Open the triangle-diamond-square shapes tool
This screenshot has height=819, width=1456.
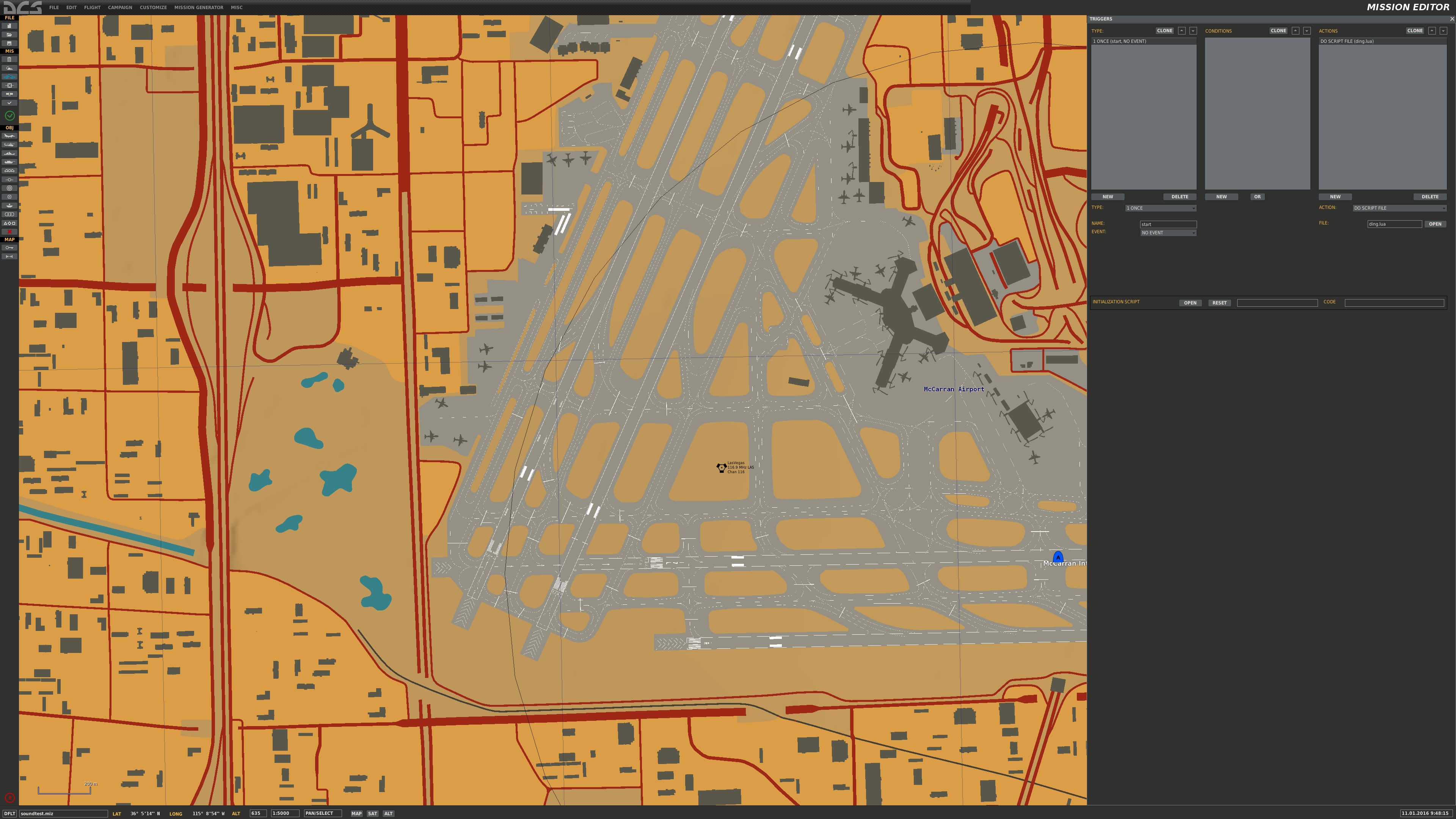(9, 223)
